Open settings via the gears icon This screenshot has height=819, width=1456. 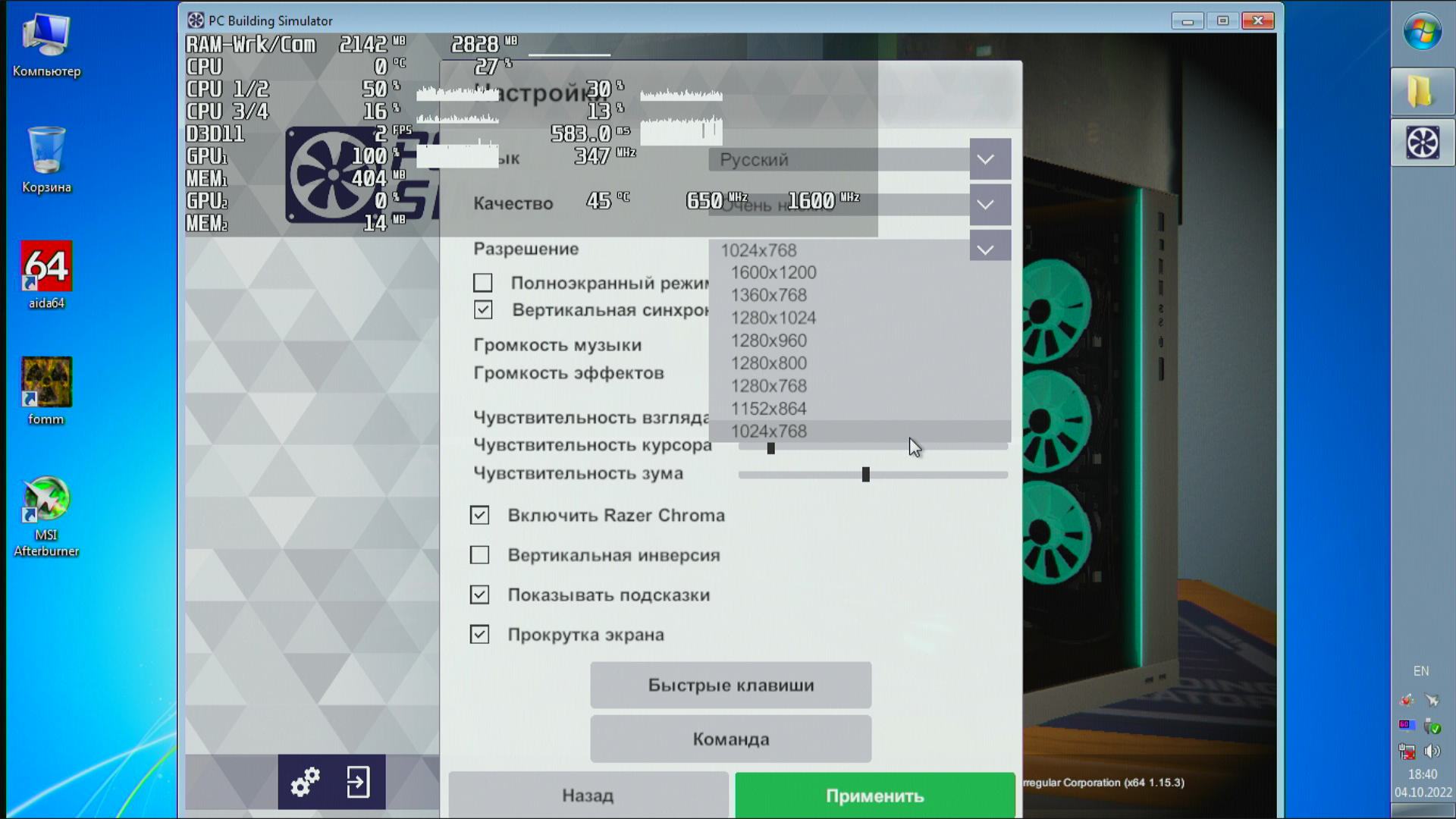pyautogui.click(x=305, y=782)
